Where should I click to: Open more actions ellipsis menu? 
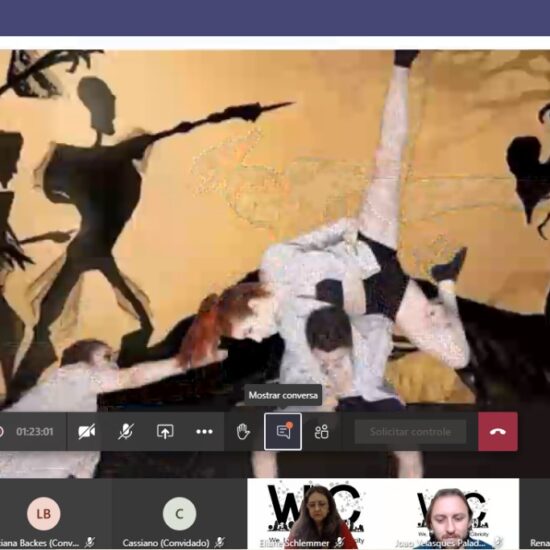click(x=204, y=431)
